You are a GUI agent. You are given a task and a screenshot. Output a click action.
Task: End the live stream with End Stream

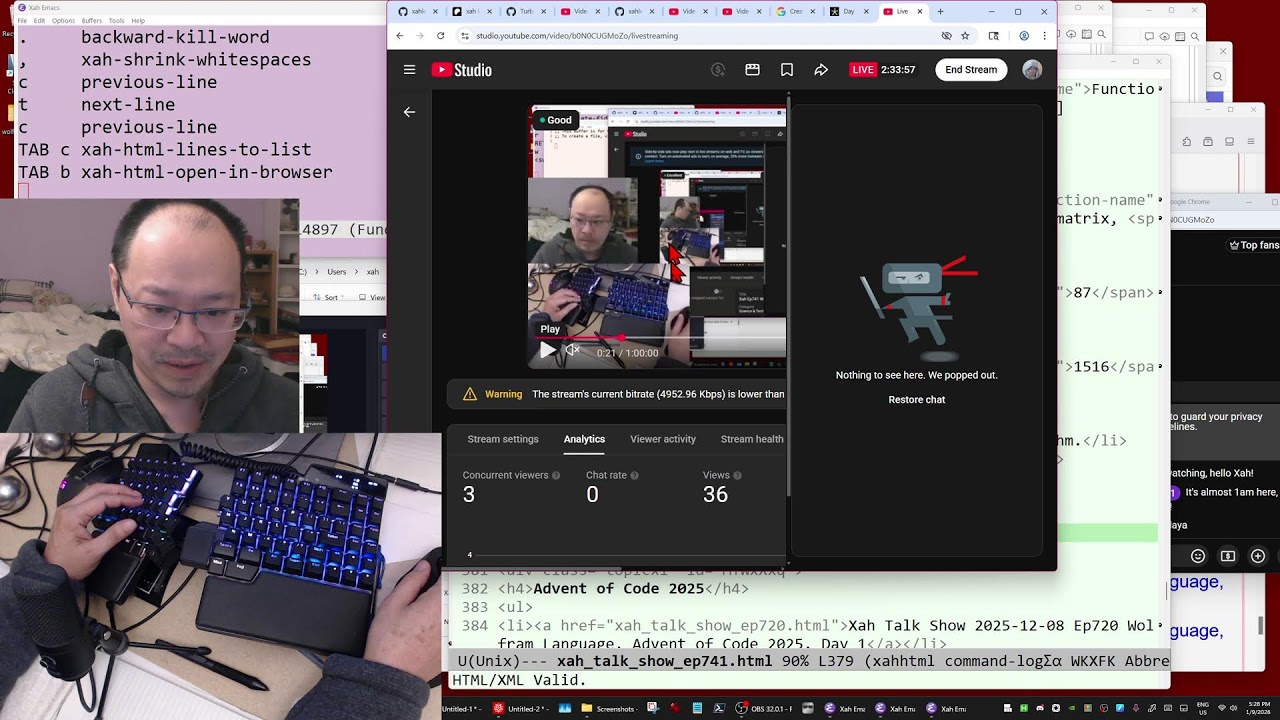(x=971, y=70)
